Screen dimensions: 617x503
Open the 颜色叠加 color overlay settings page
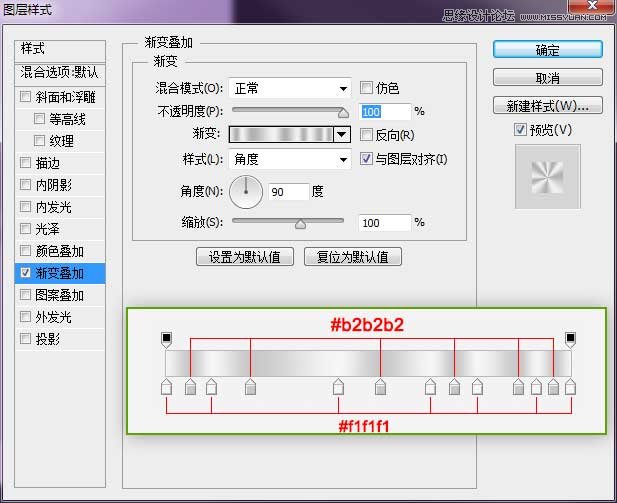[59, 251]
